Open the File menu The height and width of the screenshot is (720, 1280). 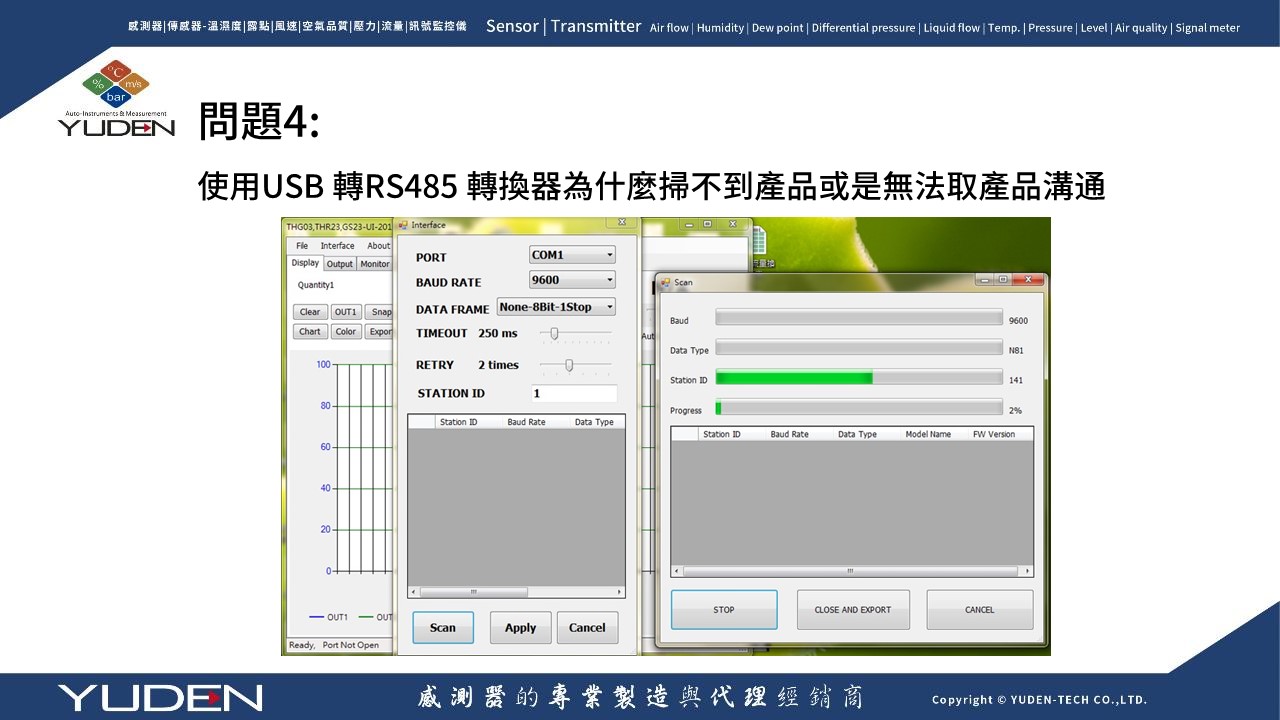point(302,246)
